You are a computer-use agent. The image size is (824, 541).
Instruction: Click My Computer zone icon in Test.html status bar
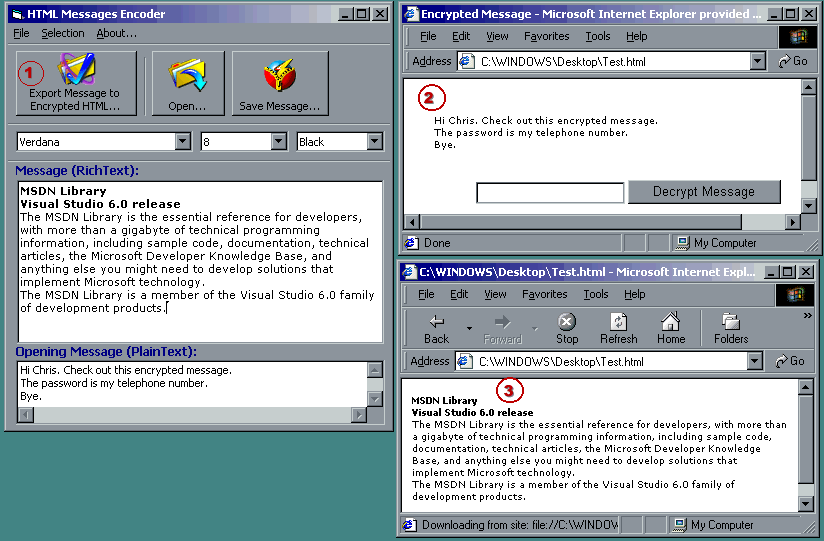click(680, 525)
